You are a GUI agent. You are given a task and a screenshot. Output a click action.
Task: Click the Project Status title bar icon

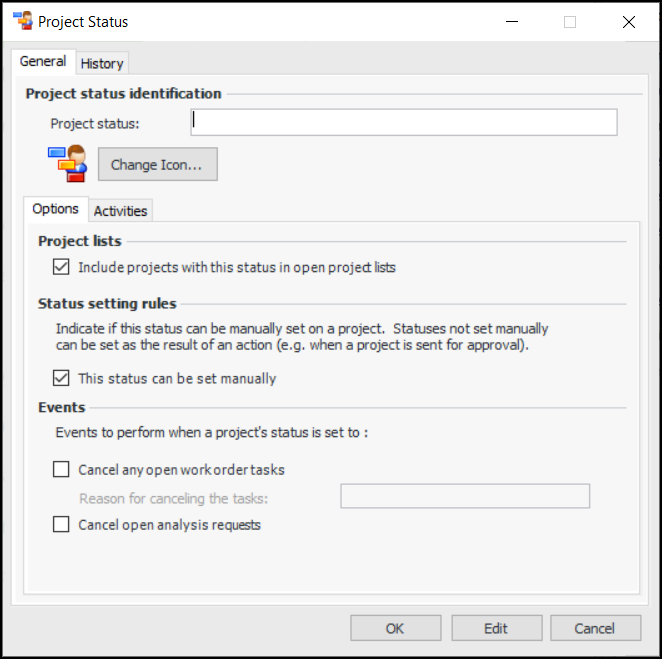[x=21, y=21]
